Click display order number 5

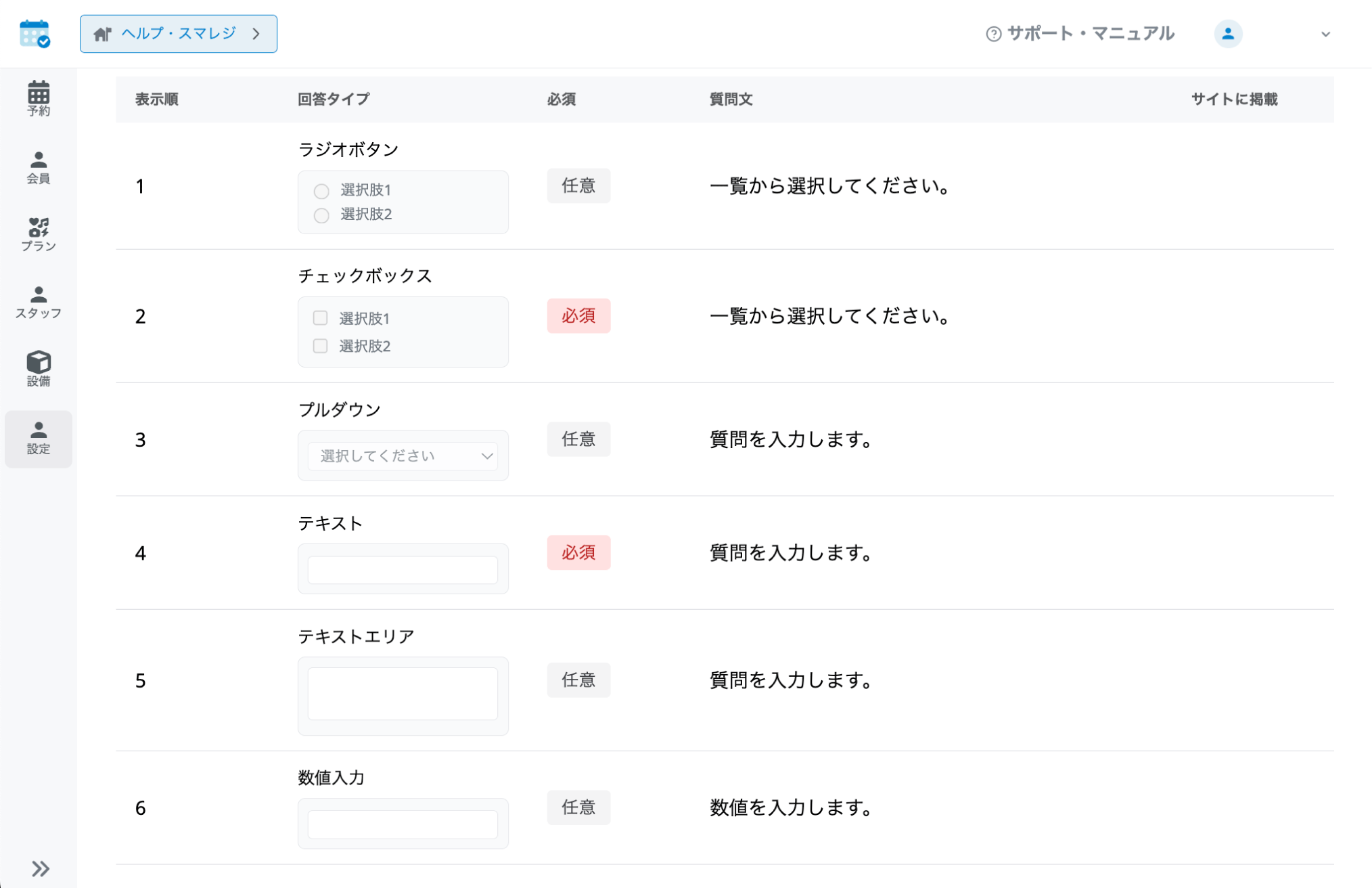coord(141,680)
